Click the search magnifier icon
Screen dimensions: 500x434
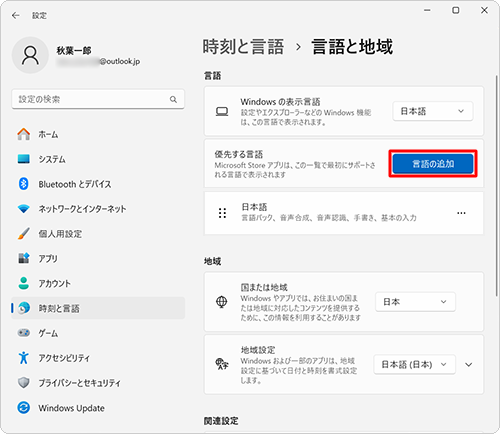tap(173, 99)
